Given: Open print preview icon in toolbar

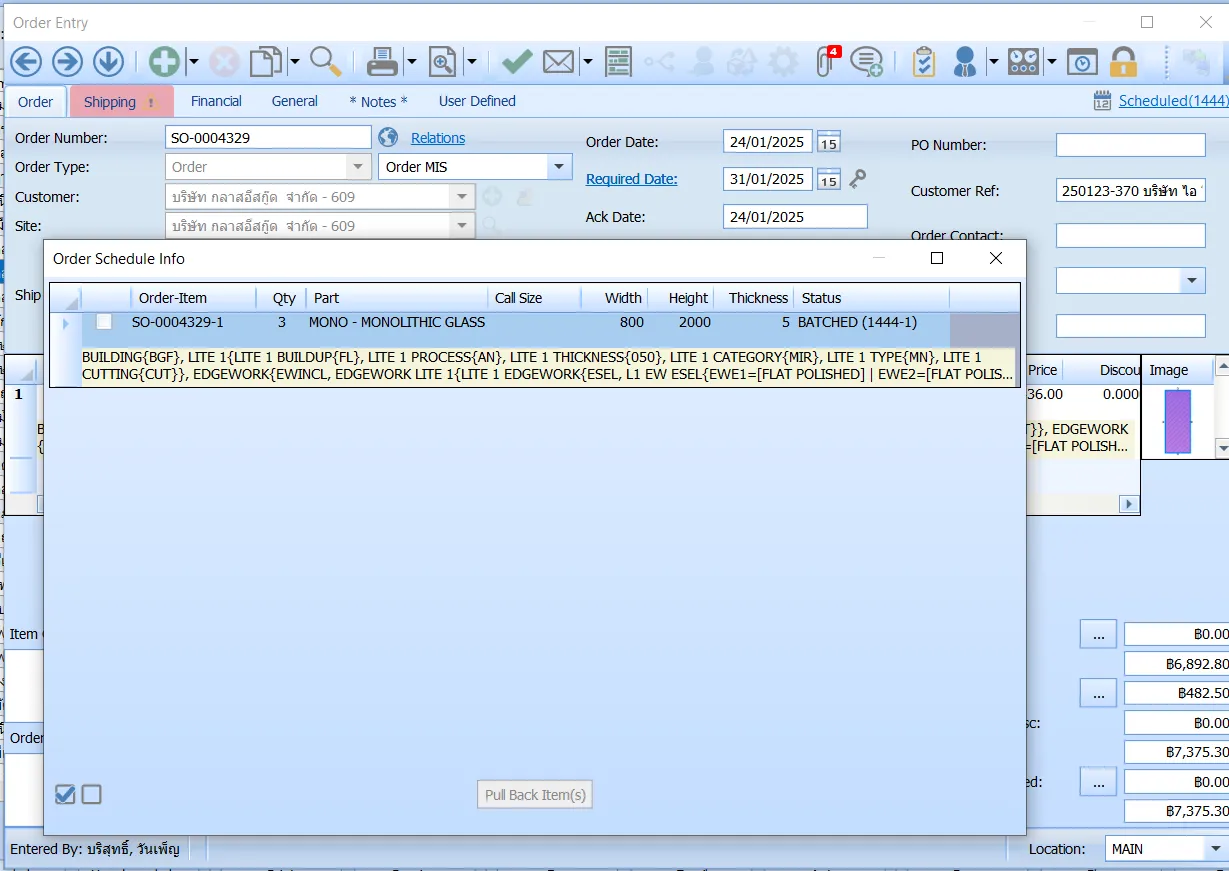Looking at the screenshot, I should click(443, 62).
